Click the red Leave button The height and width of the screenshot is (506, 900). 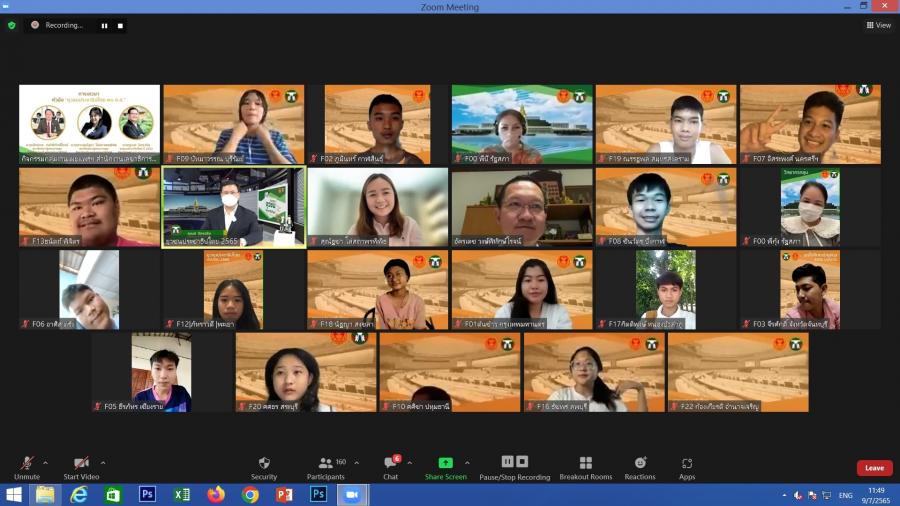(874, 468)
